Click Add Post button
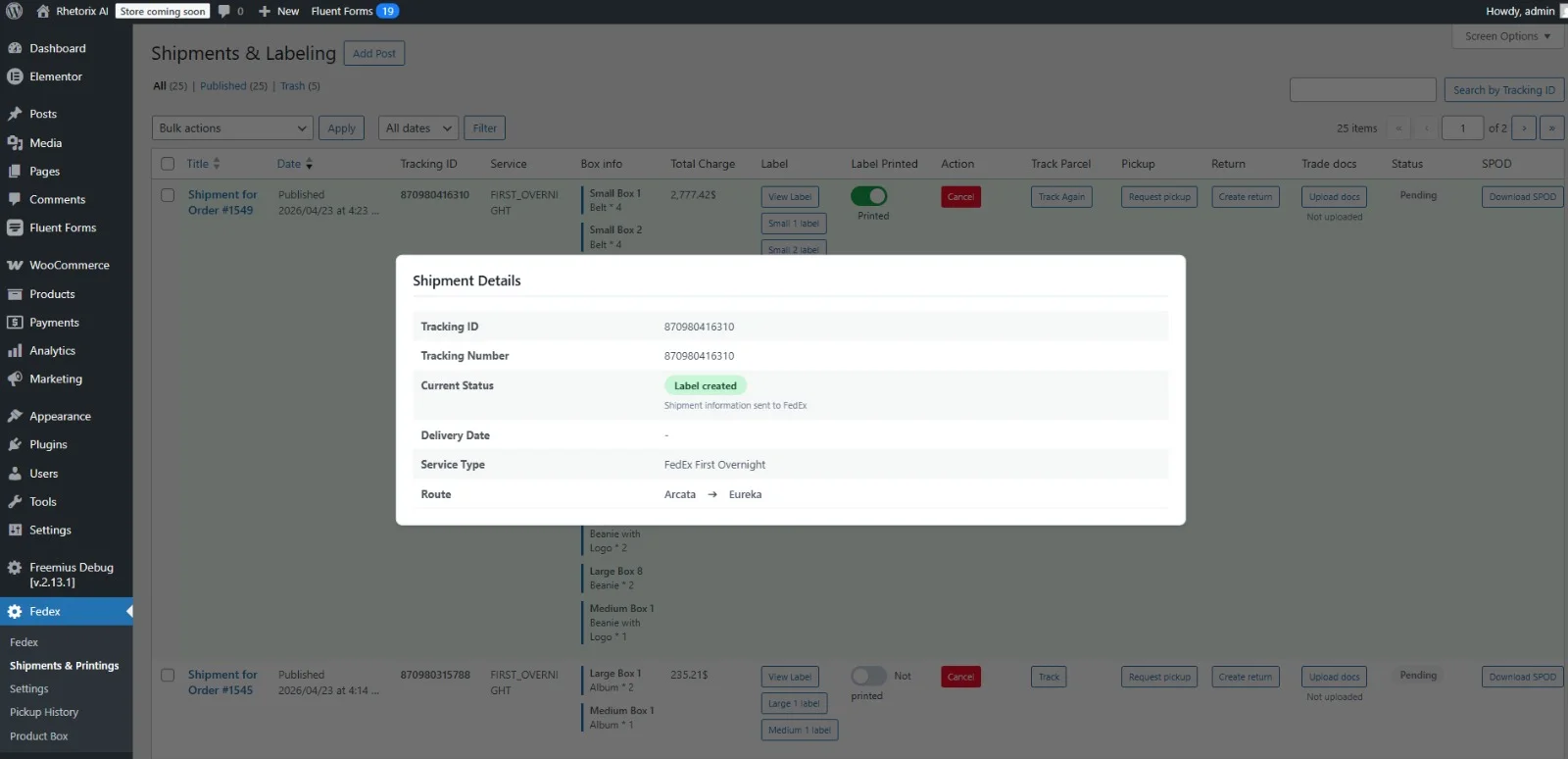This screenshot has width=1568, height=759. [374, 53]
